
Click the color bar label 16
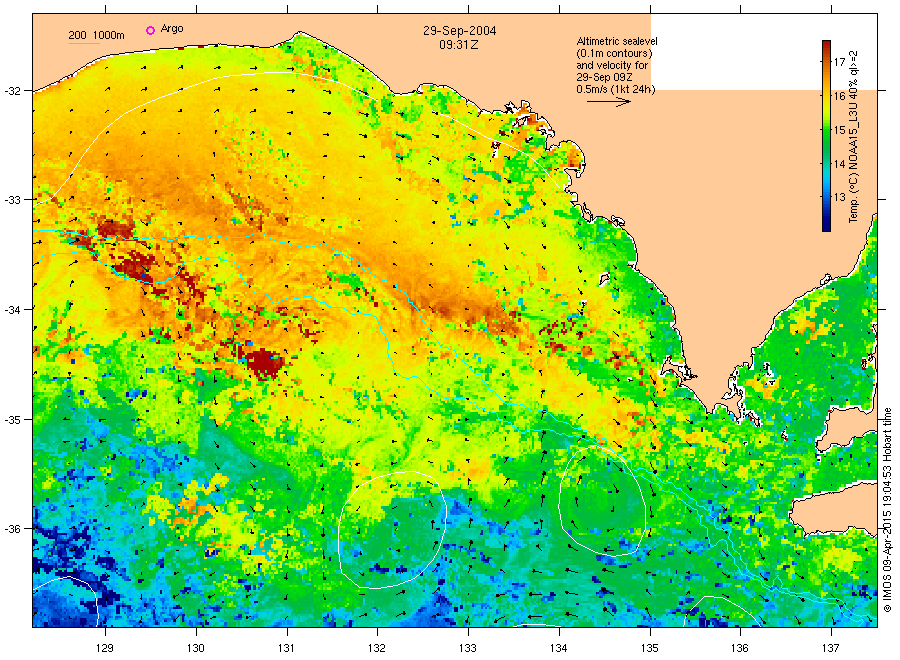[840, 96]
